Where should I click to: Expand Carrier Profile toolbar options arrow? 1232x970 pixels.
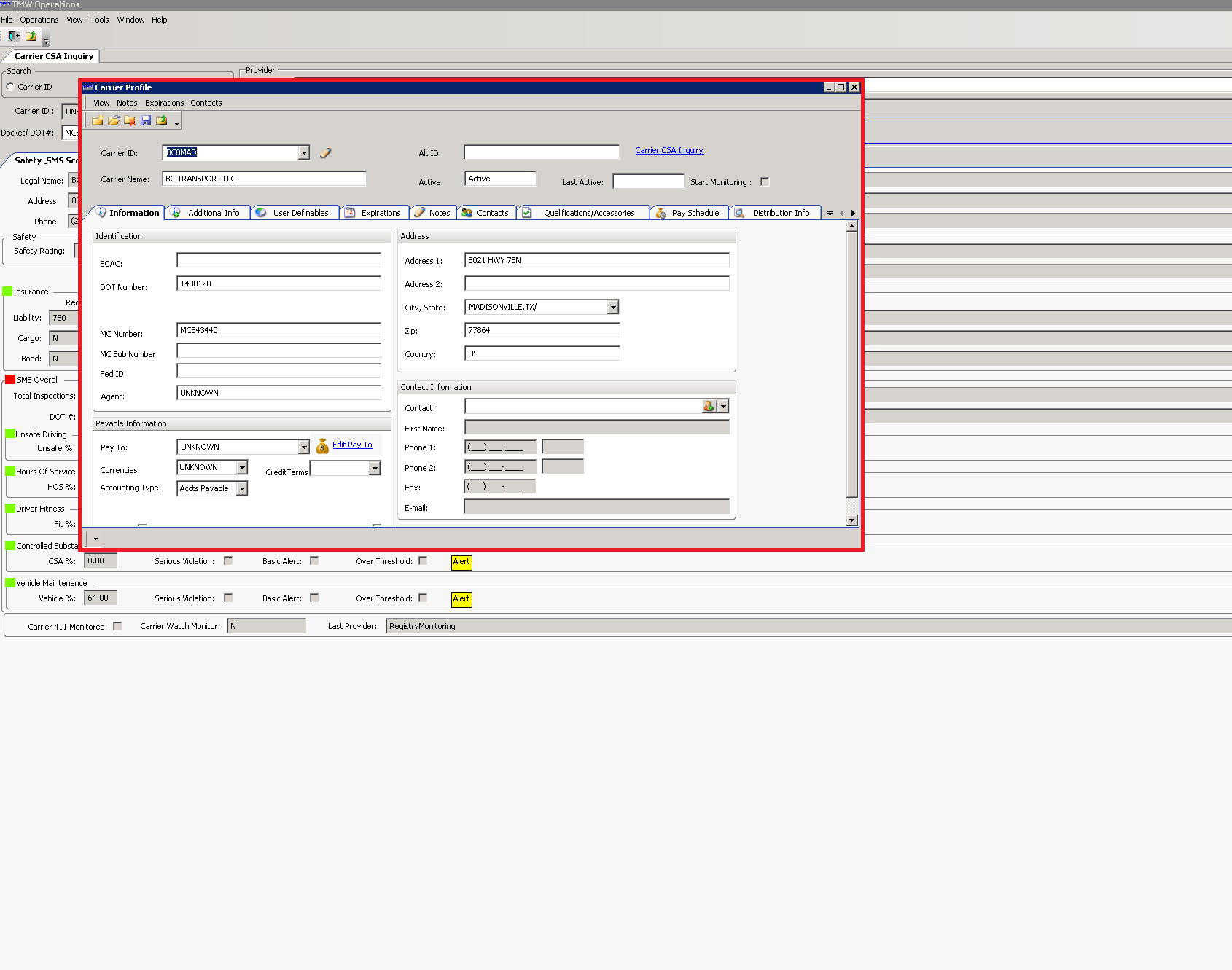pyautogui.click(x=176, y=125)
